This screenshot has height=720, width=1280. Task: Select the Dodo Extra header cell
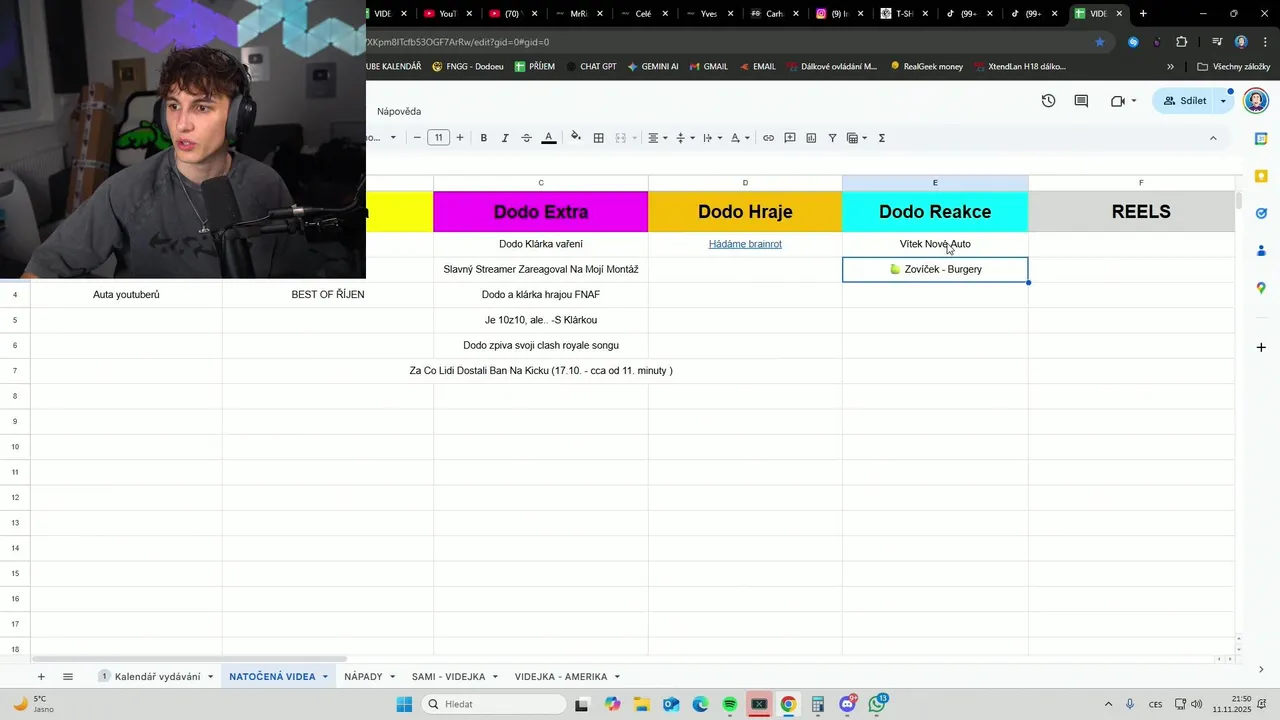coord(541,211)
